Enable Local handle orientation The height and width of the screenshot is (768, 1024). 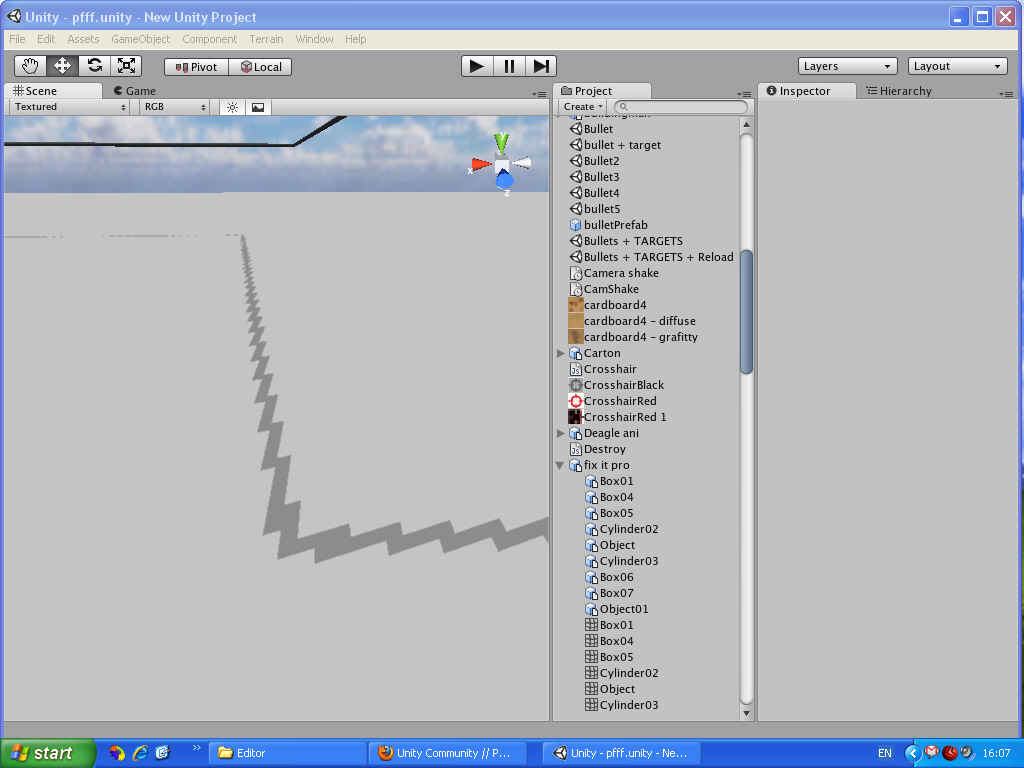[x=261, y=66]
